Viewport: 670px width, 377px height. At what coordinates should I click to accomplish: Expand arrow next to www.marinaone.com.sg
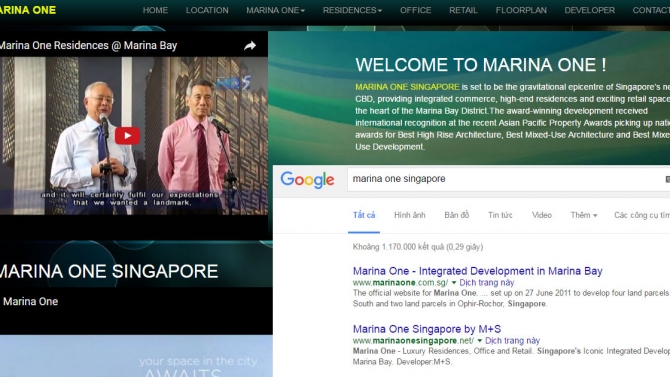pos(454,283)
